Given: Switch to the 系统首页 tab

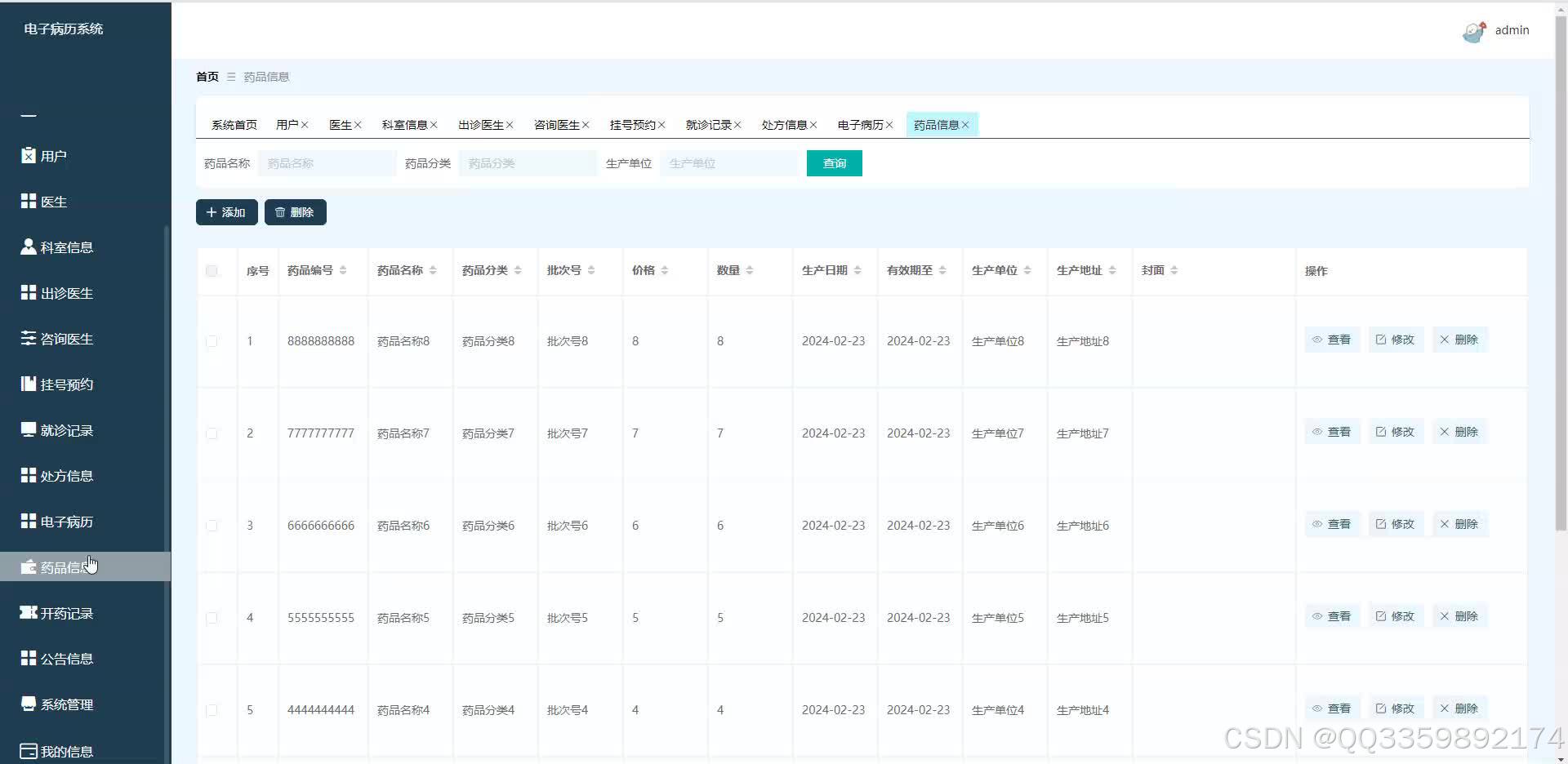Looking at the screenshot, I should (234, 125).
